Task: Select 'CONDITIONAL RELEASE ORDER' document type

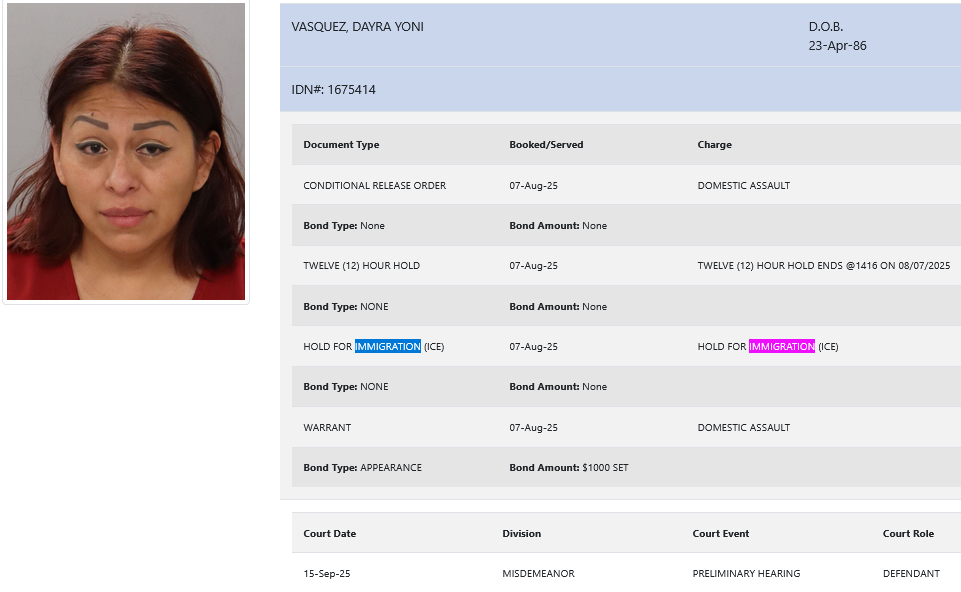Action: coord(374,186)
